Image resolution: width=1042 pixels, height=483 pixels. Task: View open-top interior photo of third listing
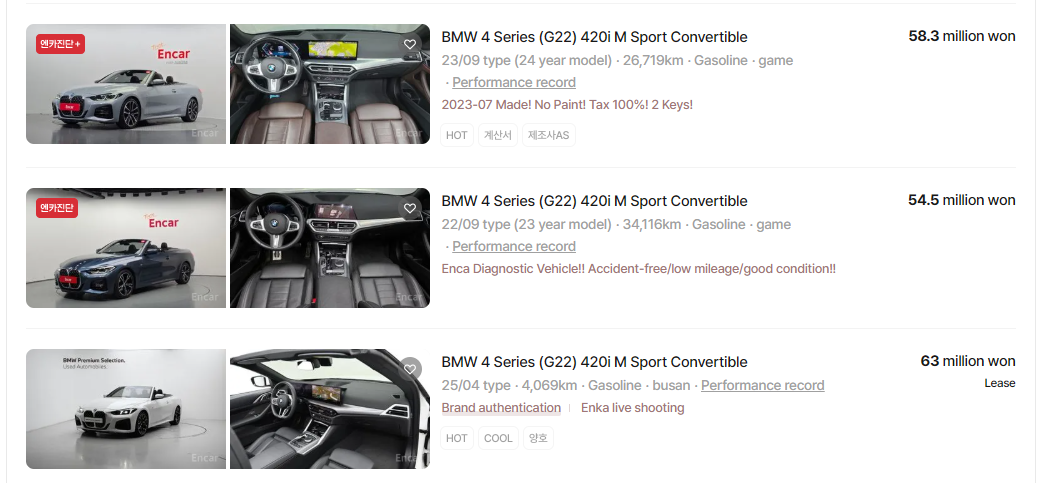point(330,409)
